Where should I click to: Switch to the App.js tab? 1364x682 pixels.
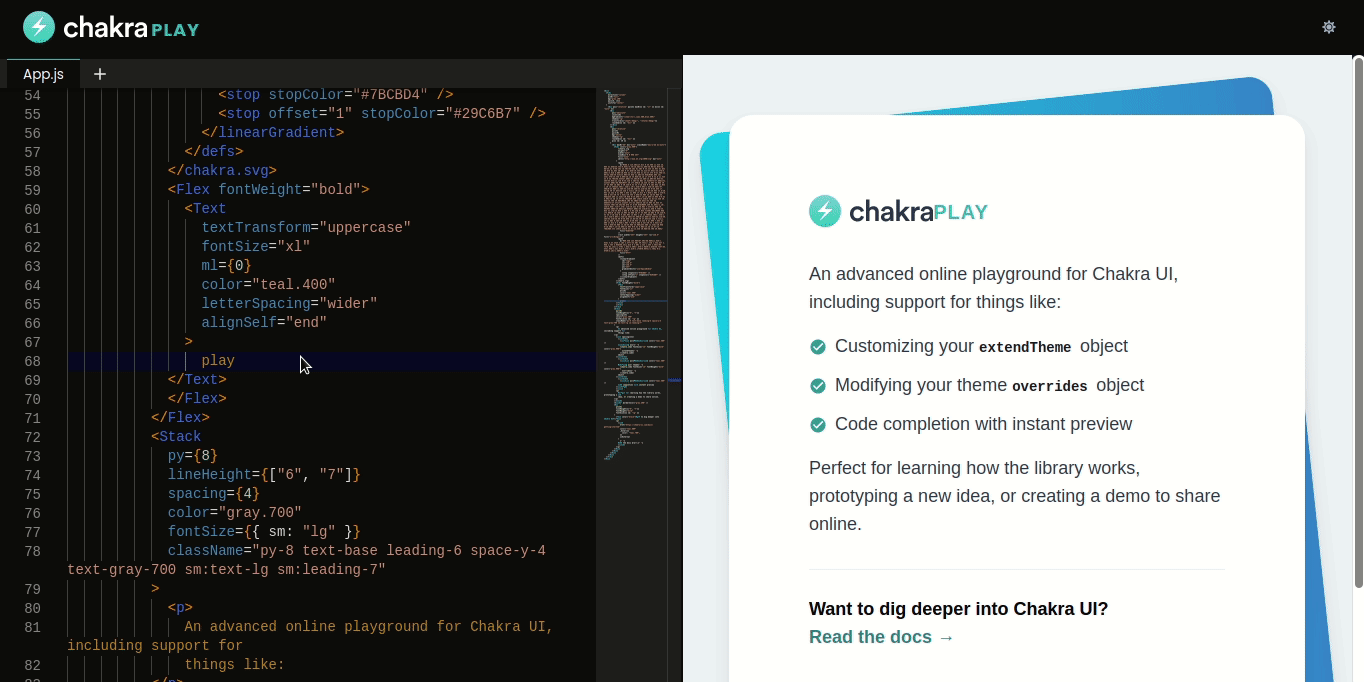tap(43, 74)
